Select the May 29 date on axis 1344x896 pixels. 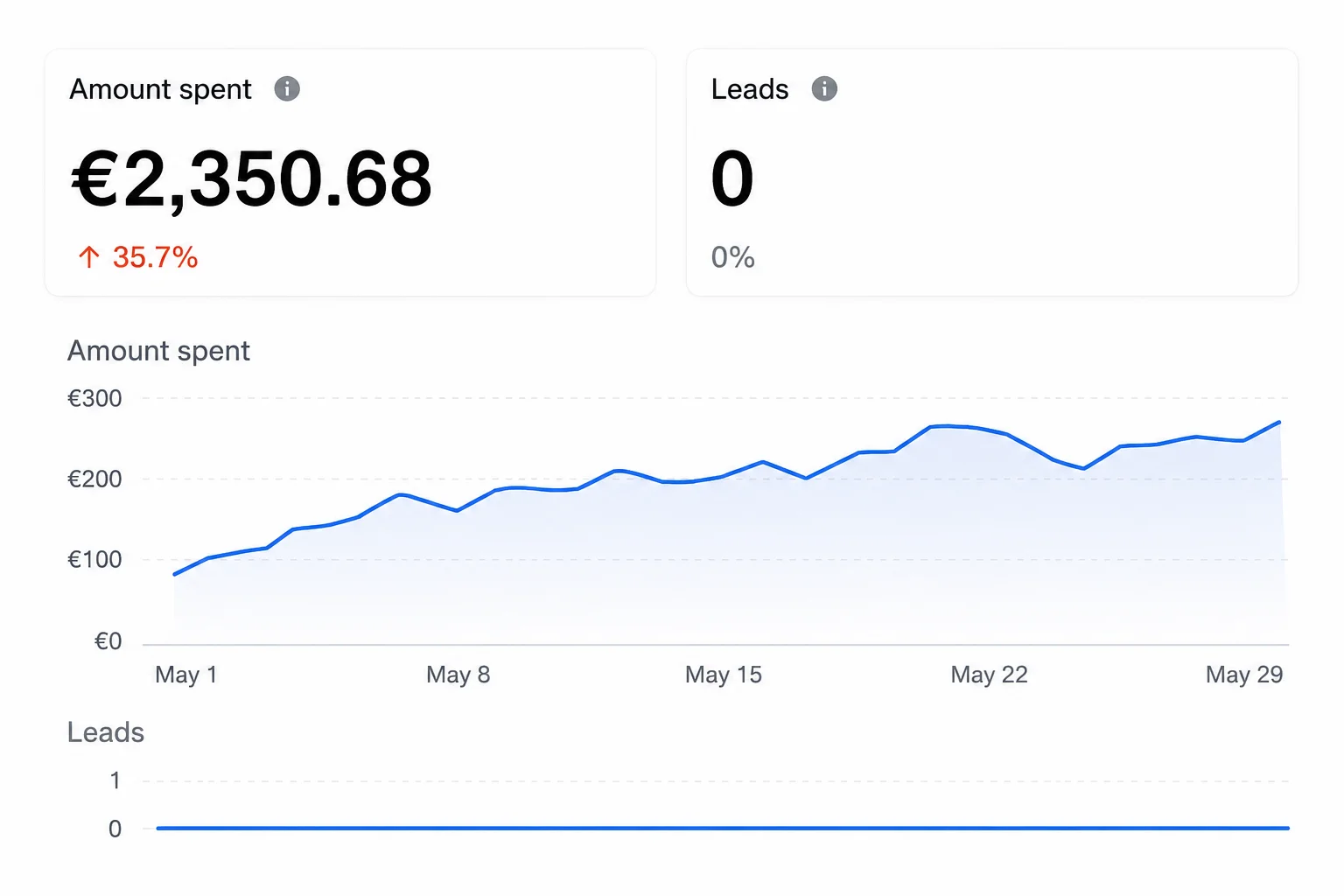(1244, 675)
